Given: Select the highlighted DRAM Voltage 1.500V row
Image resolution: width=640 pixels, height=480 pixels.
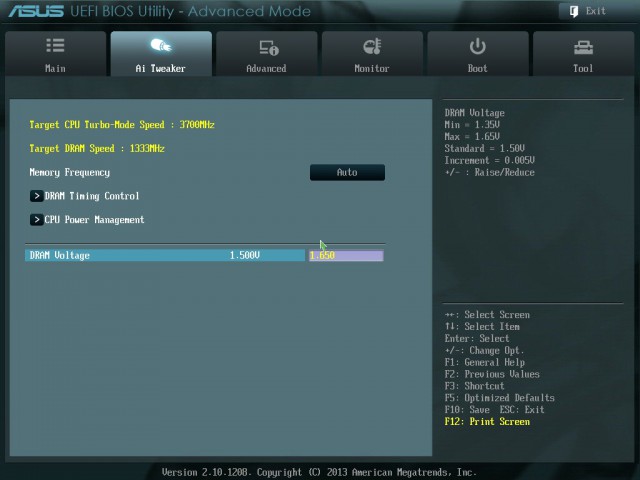Looking at the screenshot, I should (165, 256).
